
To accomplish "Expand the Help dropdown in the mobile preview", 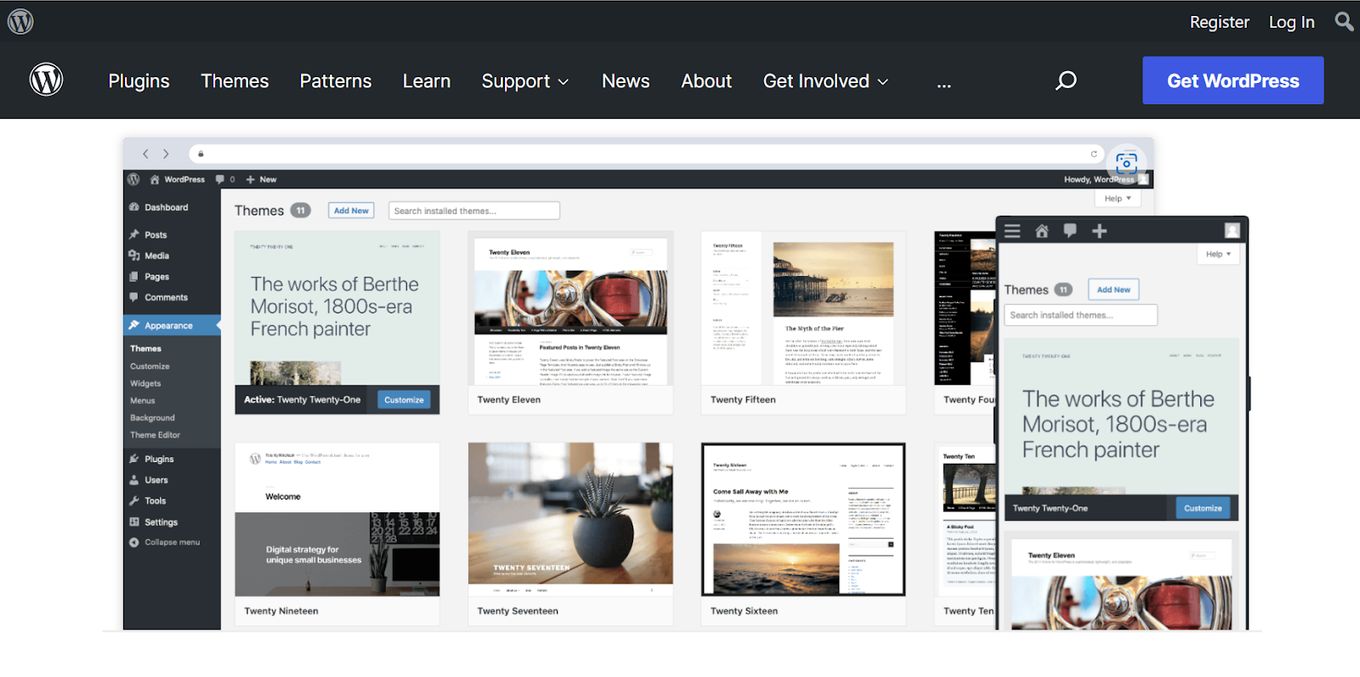I will 1218,254.
